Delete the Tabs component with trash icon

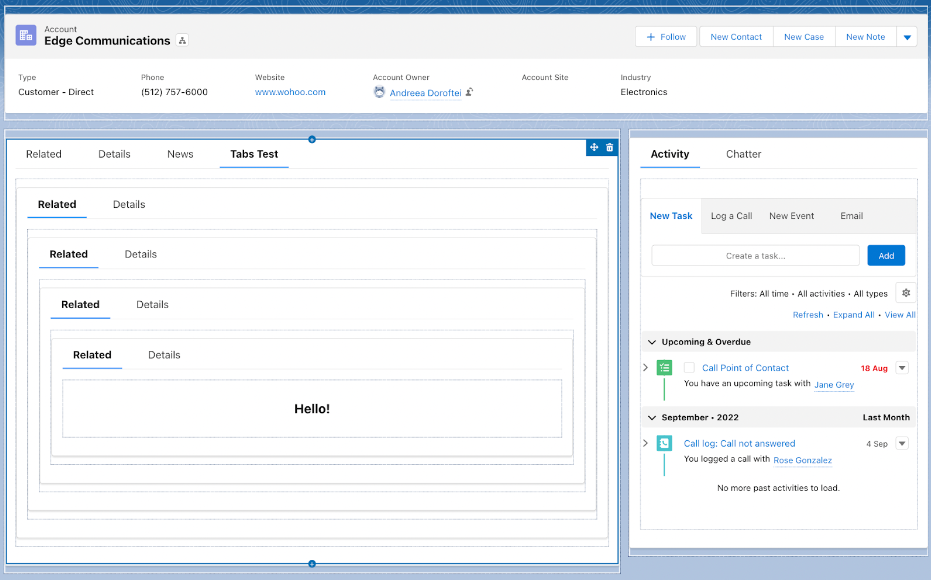[x=610, y=147]
